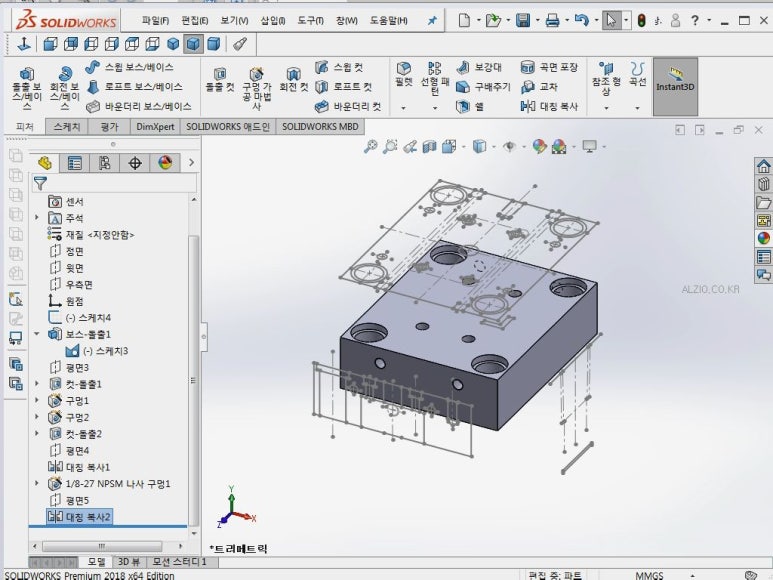Image resolution: width=773 pixels, height=580 pixels.
Task: Open Tools (도구) menu
Action: (x=311, y=21)
